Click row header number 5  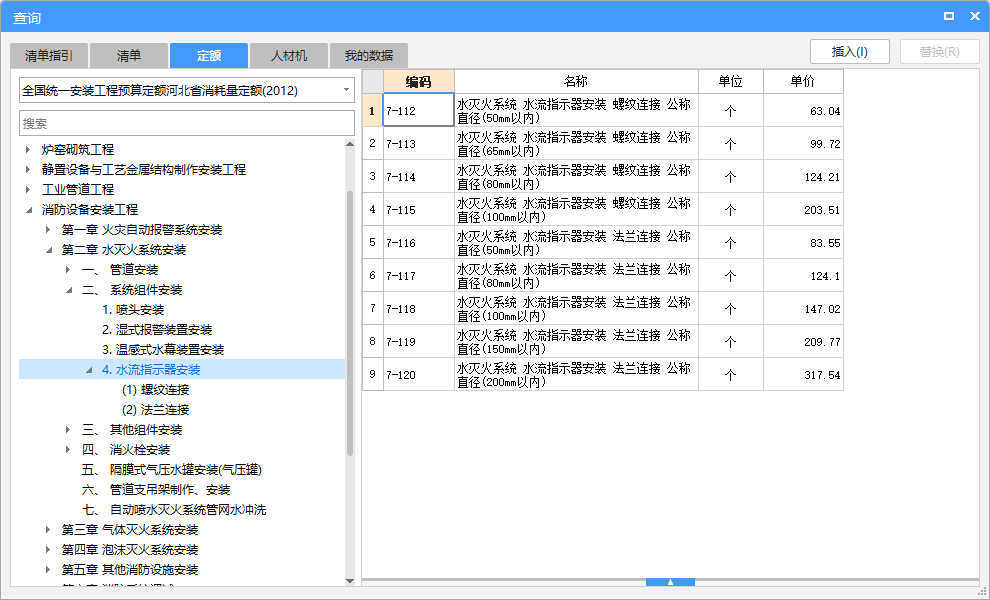point(373,243)
